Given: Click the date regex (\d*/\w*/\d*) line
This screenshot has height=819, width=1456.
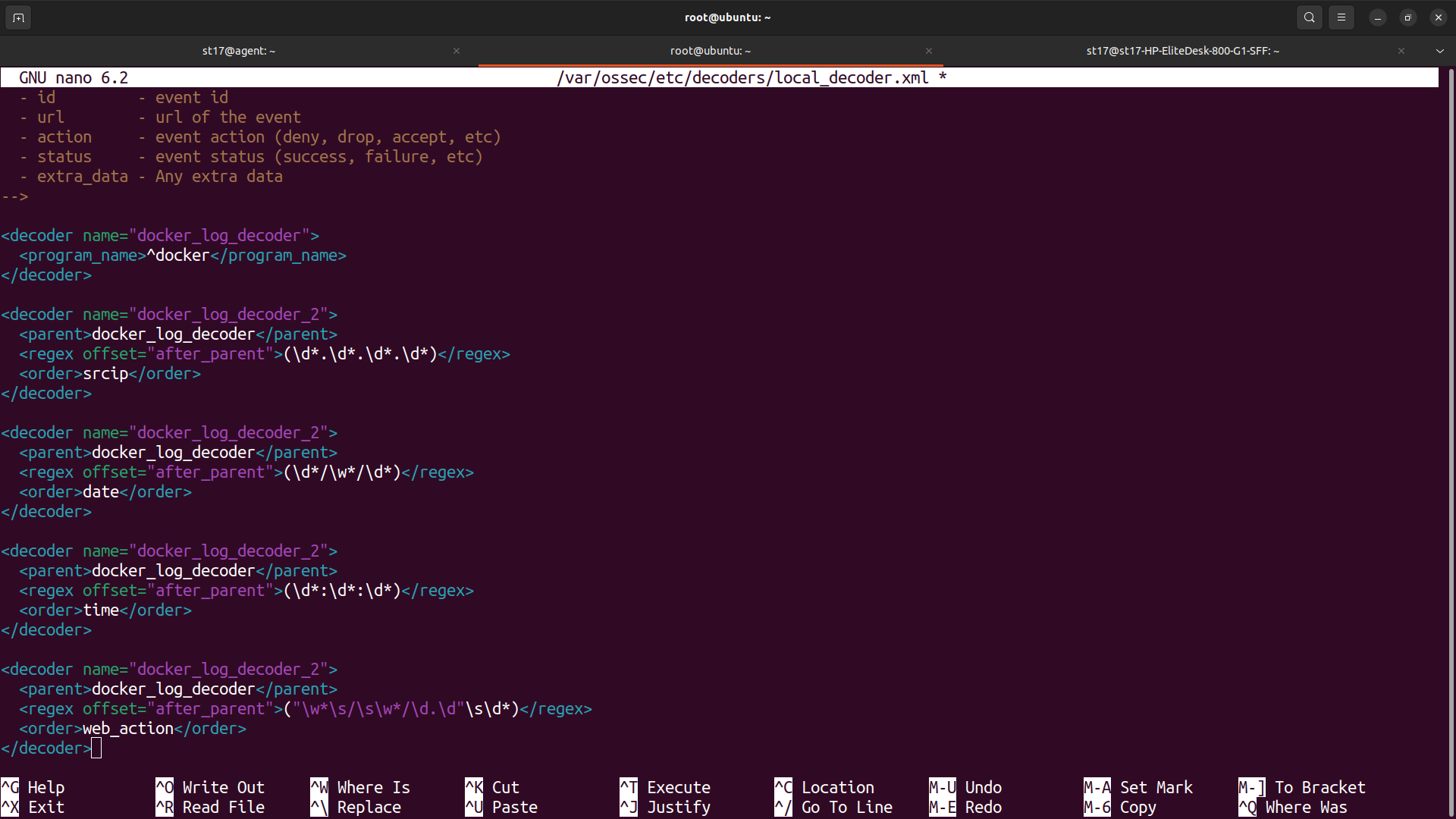Looking at the screenshot, I should 246,472.
